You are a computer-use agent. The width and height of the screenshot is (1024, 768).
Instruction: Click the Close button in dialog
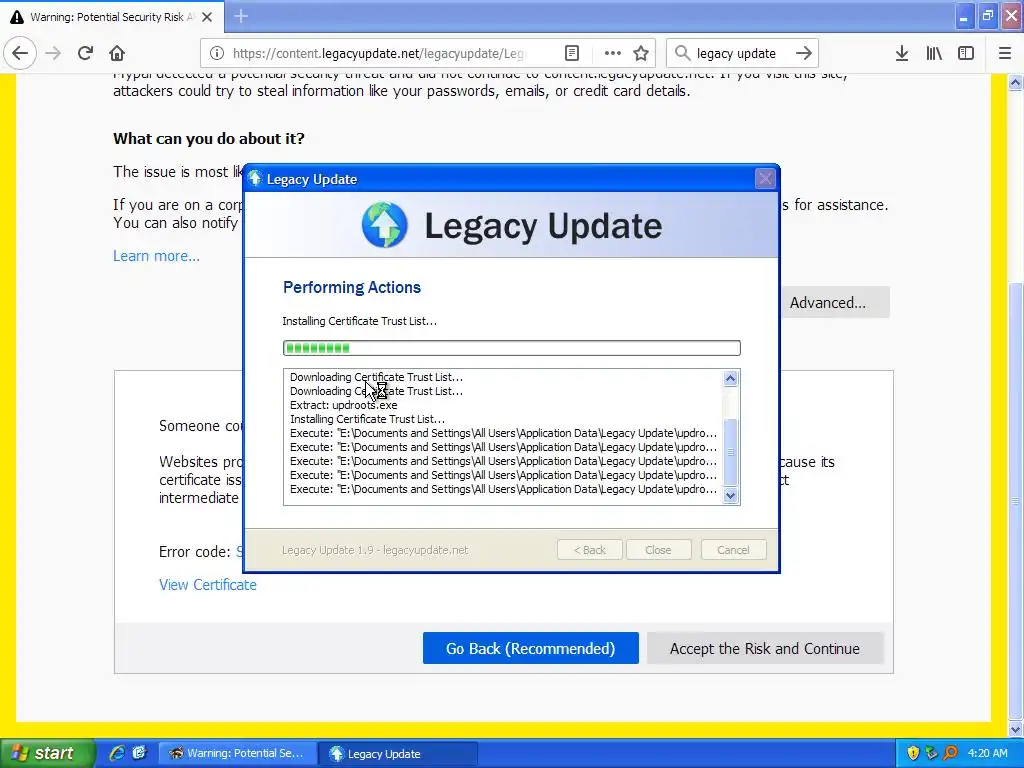[658, 550]
